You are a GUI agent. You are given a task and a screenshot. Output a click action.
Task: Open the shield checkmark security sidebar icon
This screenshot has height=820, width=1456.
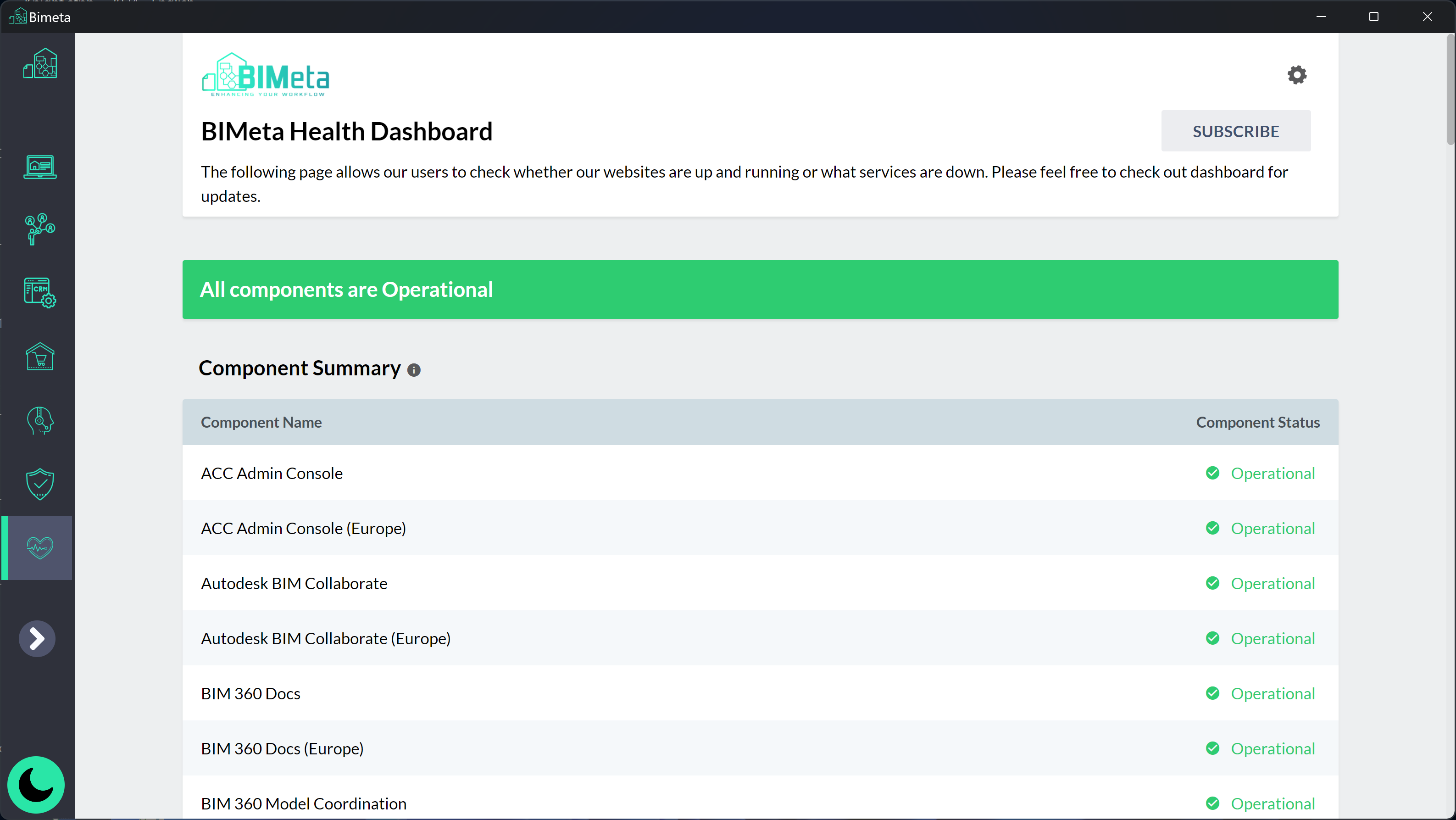click(39, 484)
